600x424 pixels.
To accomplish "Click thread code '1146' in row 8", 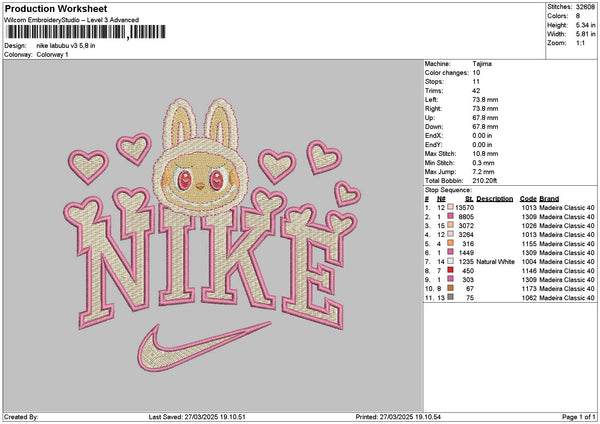I will pyautogui.click(x=529, y=271).
